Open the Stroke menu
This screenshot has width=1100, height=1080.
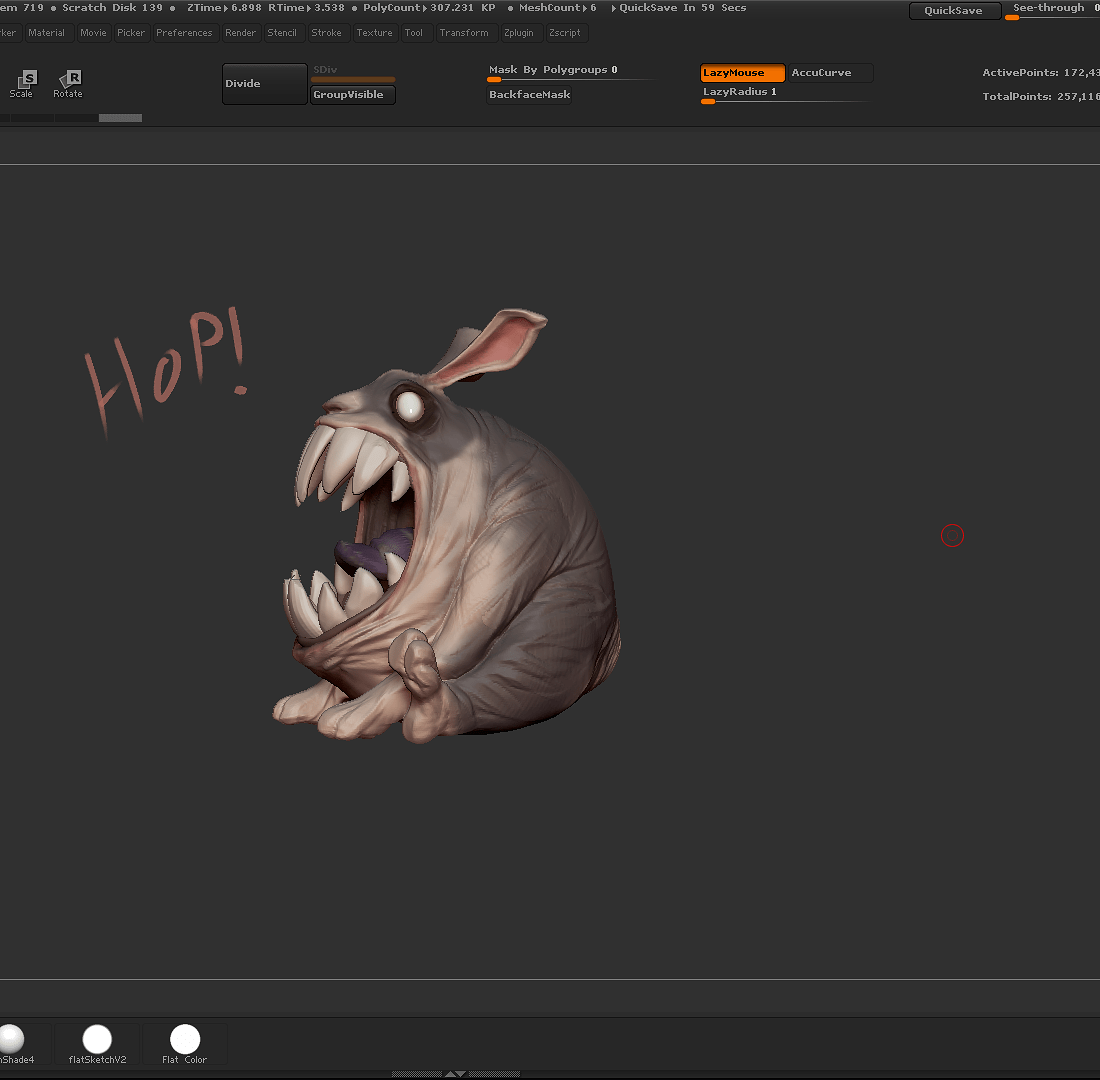[x=327, y=33]
